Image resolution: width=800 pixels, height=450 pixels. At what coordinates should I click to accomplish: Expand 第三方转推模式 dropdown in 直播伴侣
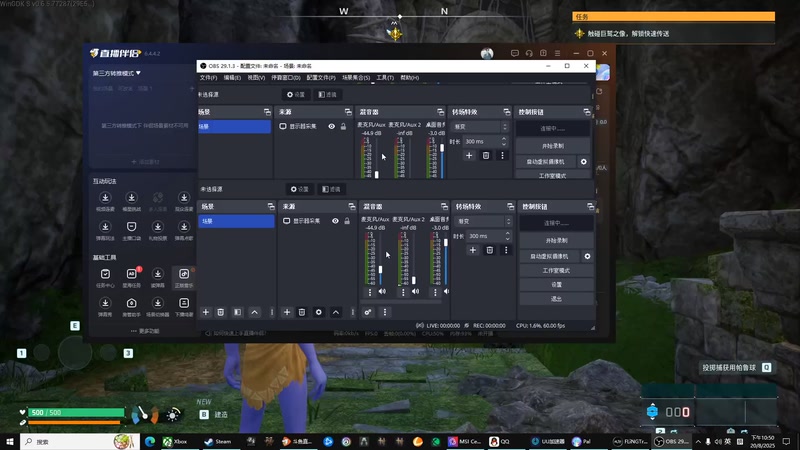click(117, 73)
